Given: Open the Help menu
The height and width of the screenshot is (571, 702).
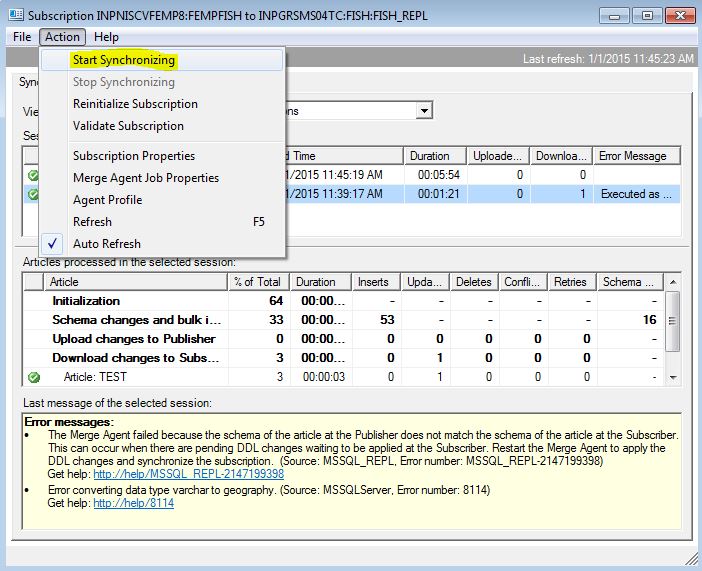Looking at the screenshot, I should [x=106, y=37].
